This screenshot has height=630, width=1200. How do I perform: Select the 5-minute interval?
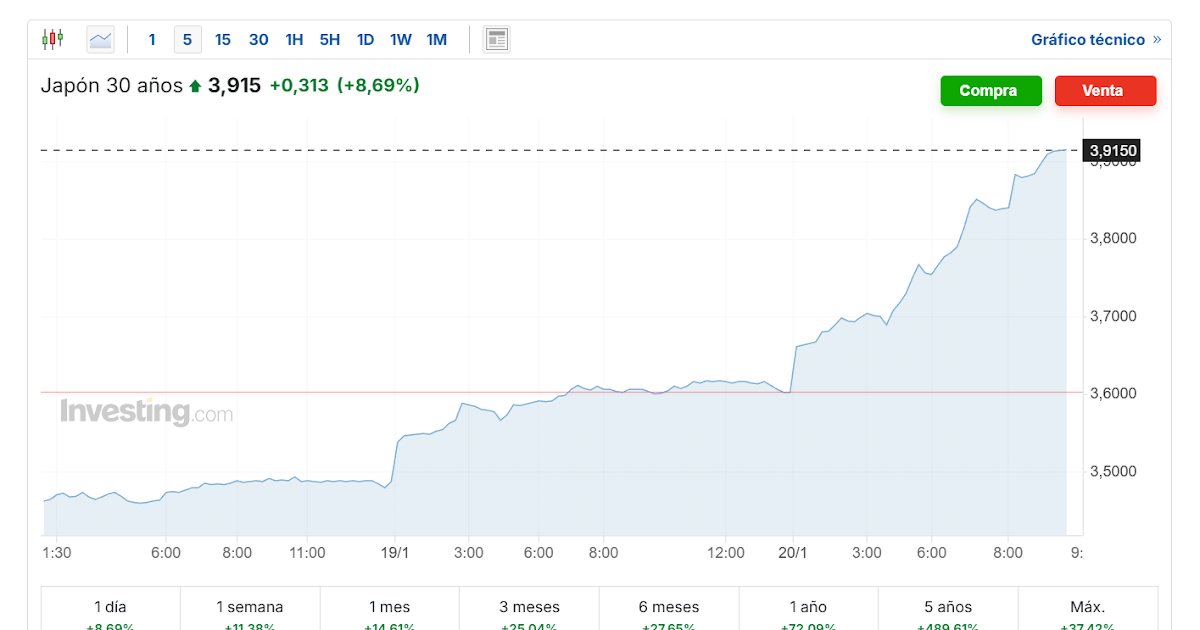pyautogui.click(x=187, y=40)
